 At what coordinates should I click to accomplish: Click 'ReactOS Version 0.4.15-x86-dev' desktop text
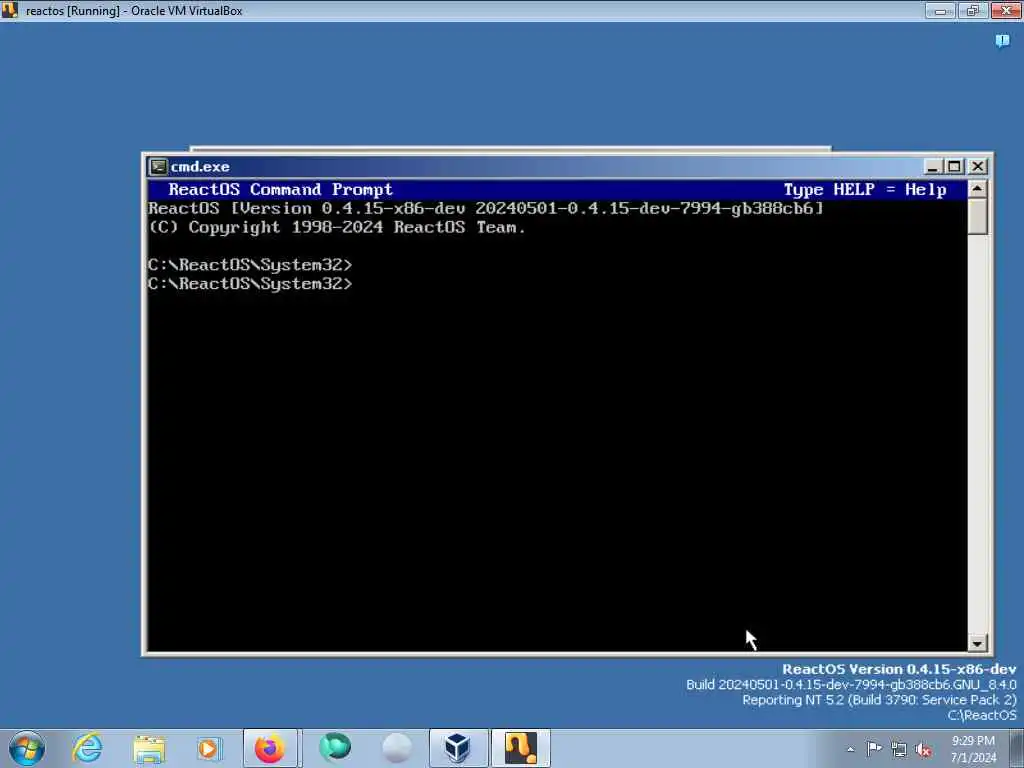899,669
